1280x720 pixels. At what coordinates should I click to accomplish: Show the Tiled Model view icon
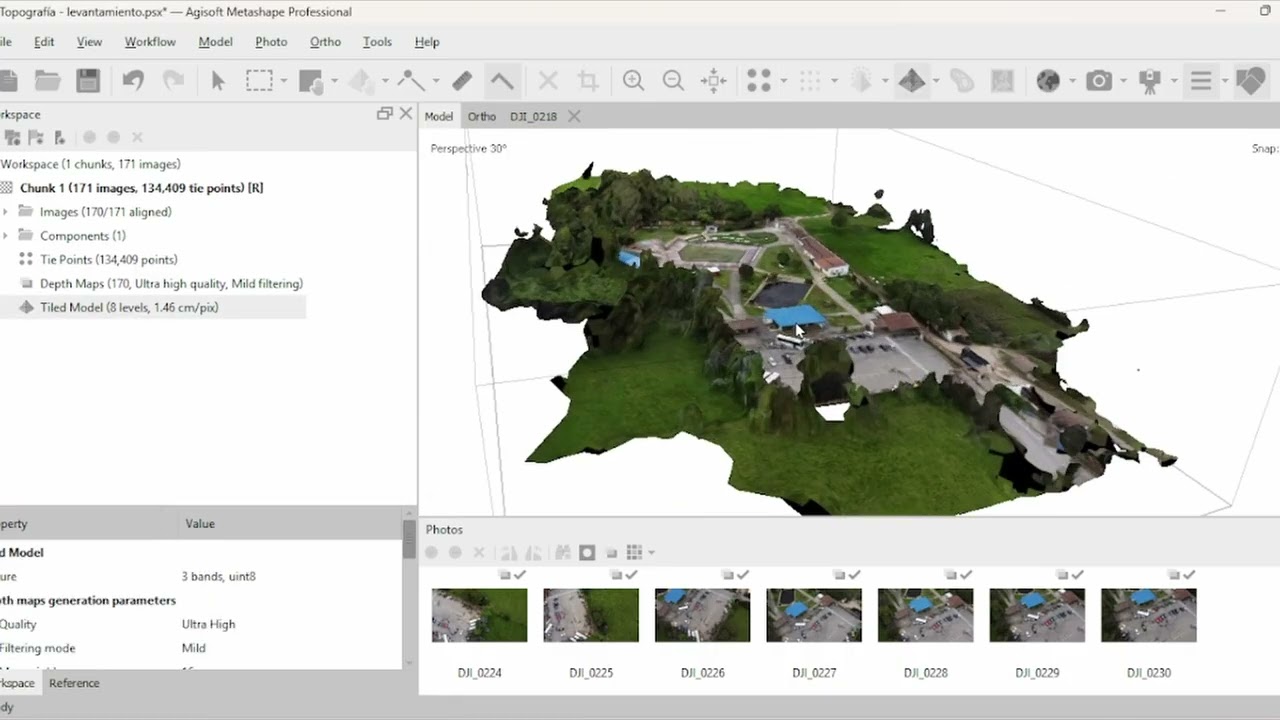coord(911,81)
